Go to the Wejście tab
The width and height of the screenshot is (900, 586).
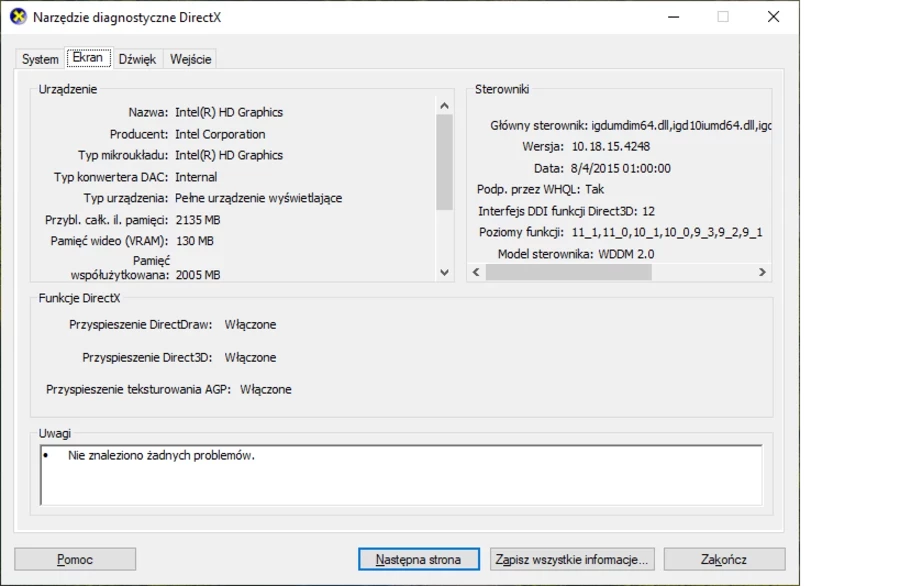coord(191,59)
